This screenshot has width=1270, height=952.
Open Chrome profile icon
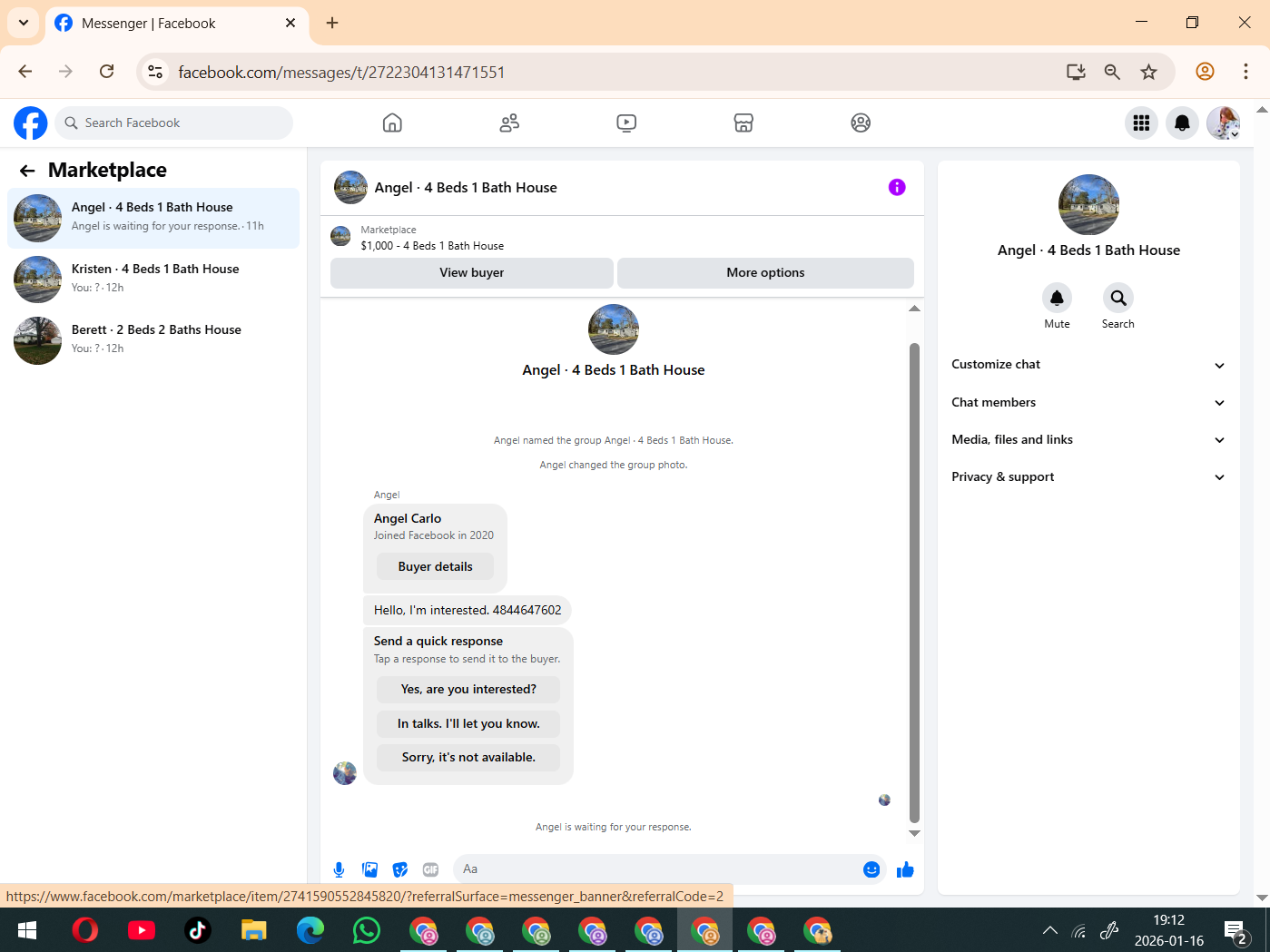[1205, 72]
